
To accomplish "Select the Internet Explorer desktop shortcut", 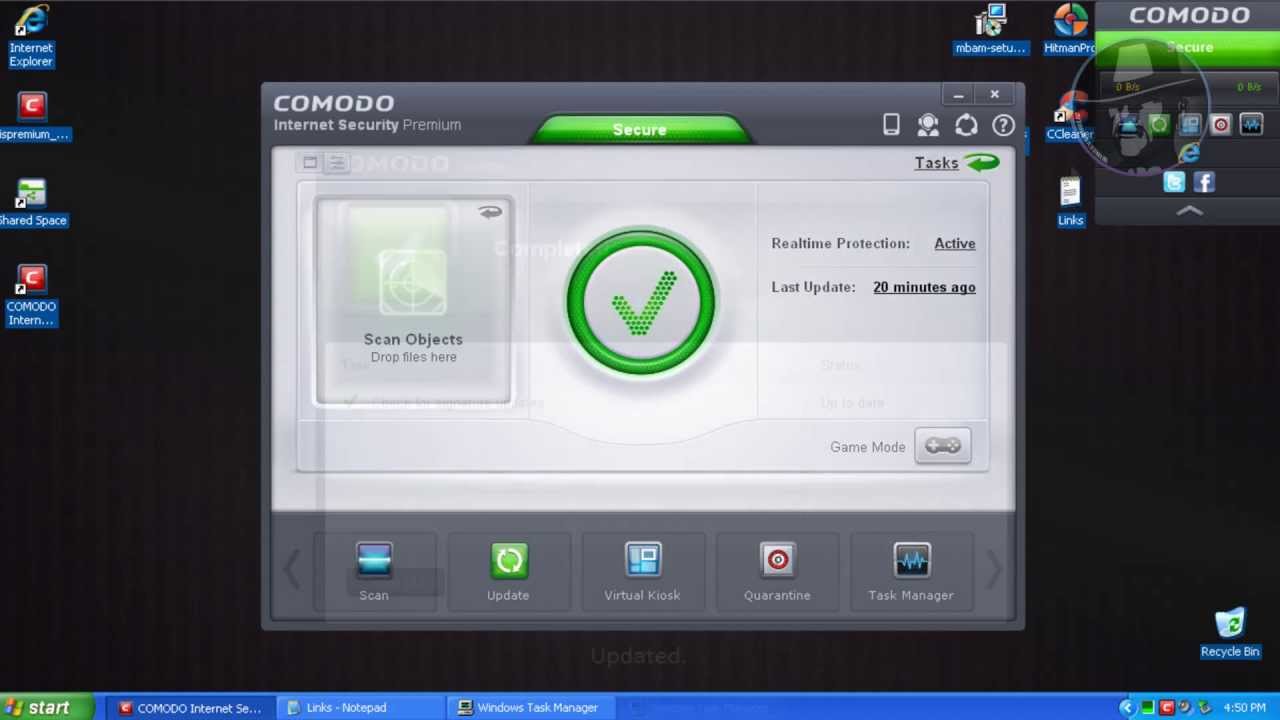I will [x=31, y=36].
